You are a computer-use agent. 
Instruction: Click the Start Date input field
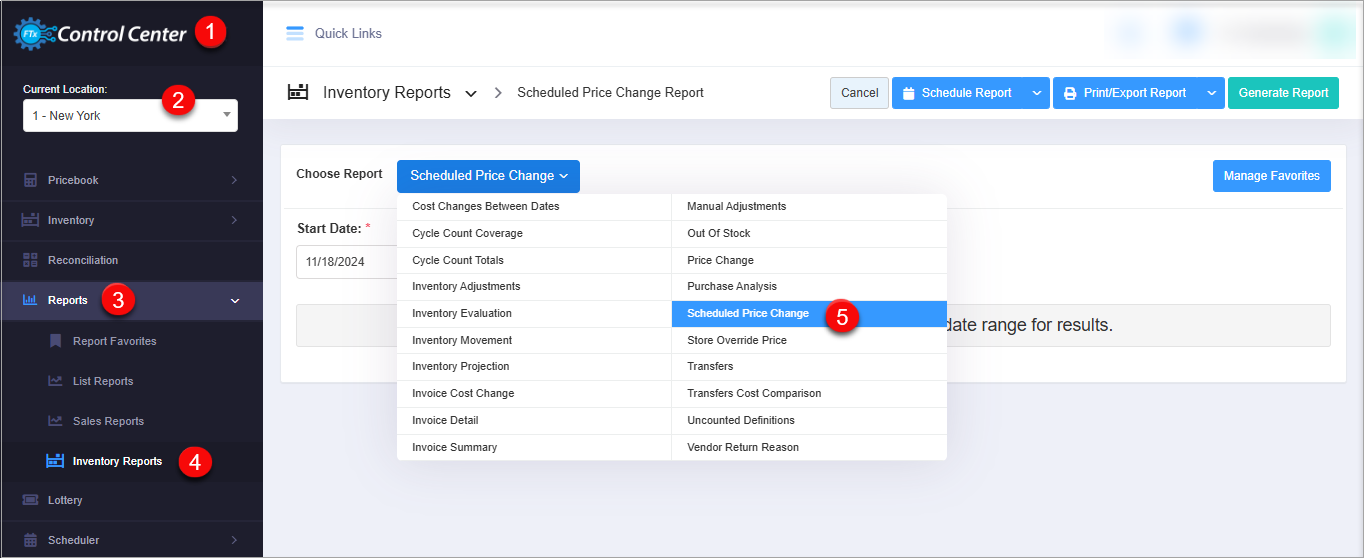pos(345,262)
